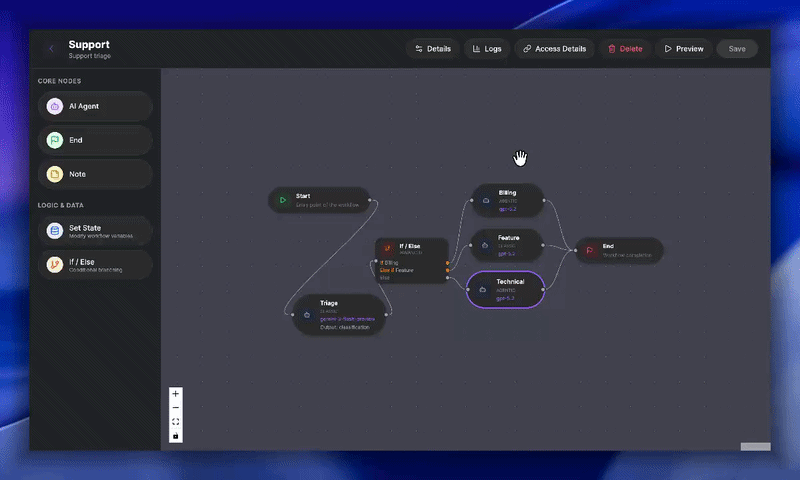Viewport: 800px width, 480px height.
Task: Open Access Details
Action: [553, 48]
